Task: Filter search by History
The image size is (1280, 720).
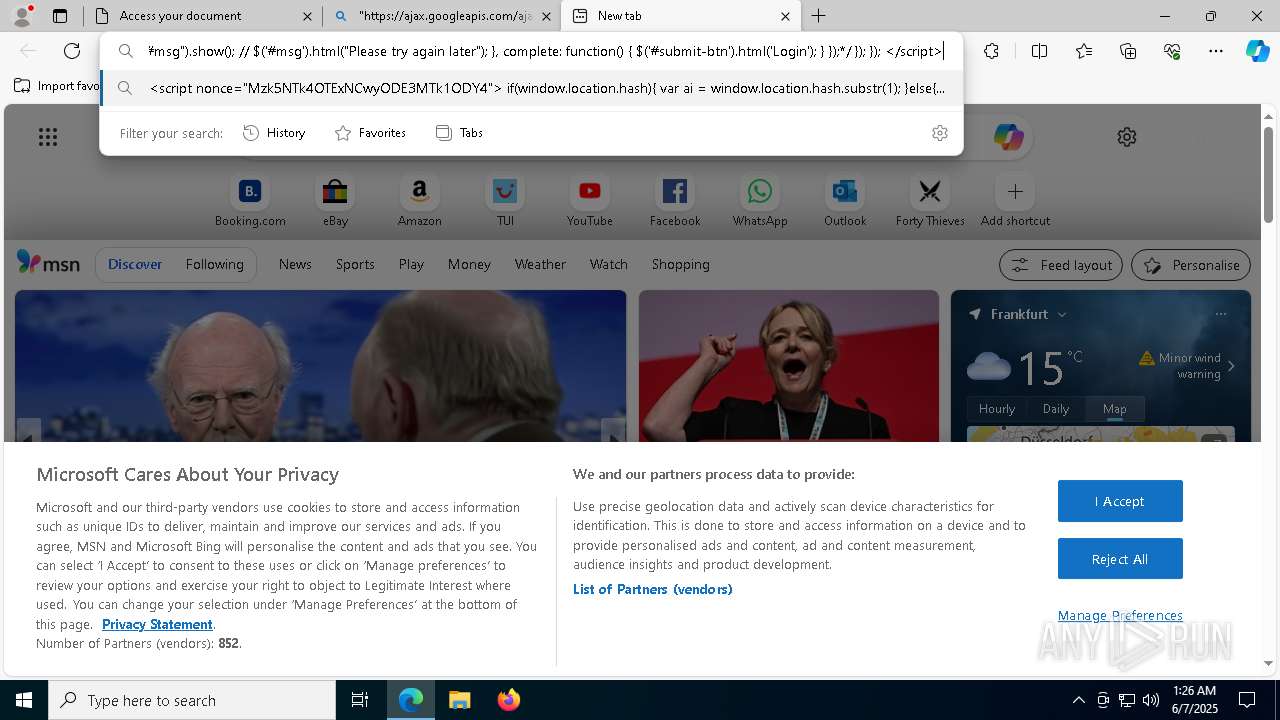Action: tap(275, 133)
